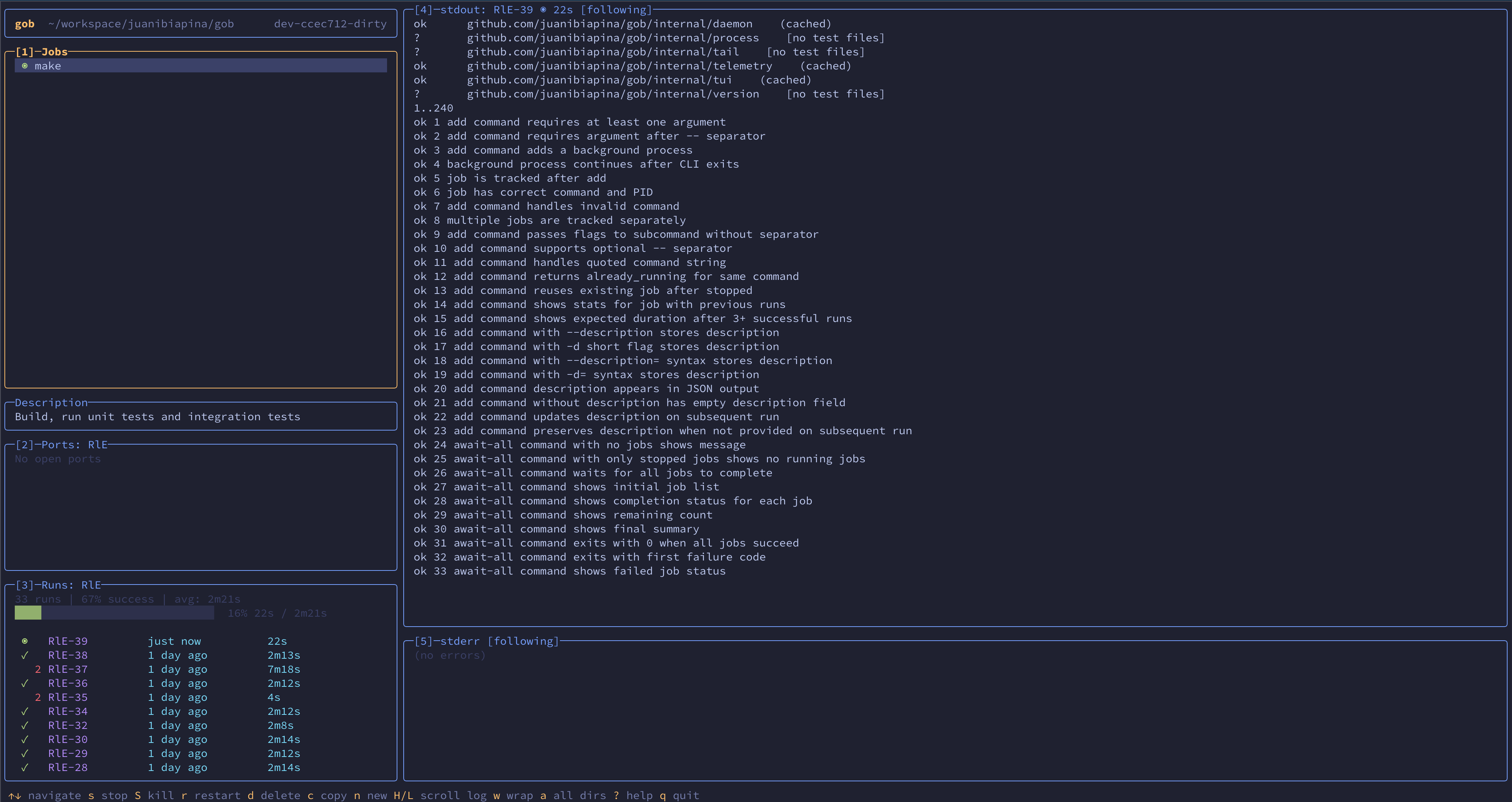Click the running indicator beside the make job
The height and width of the screenshot is (802, 1512).
pos(25,66)
